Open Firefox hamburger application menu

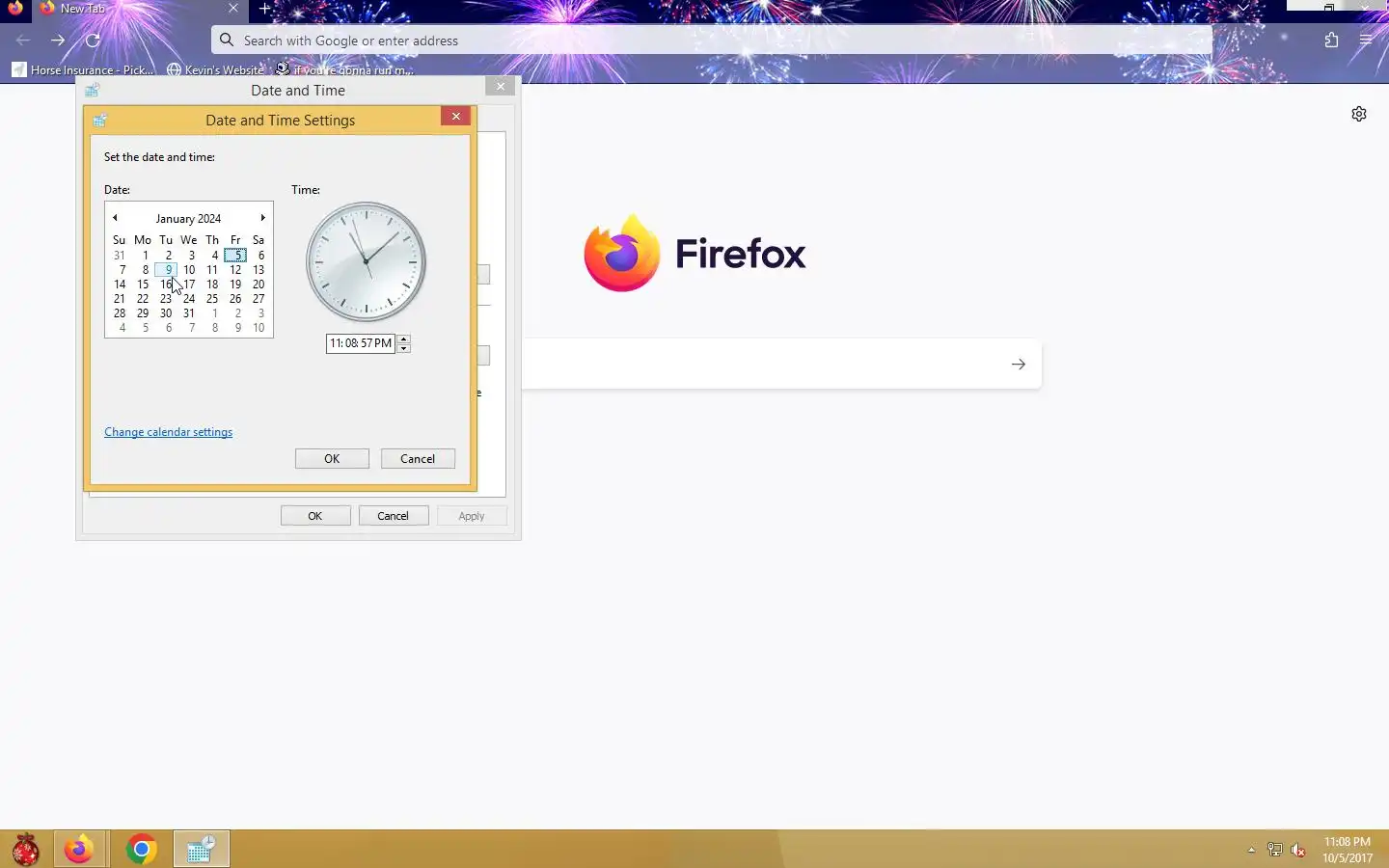1366,41
